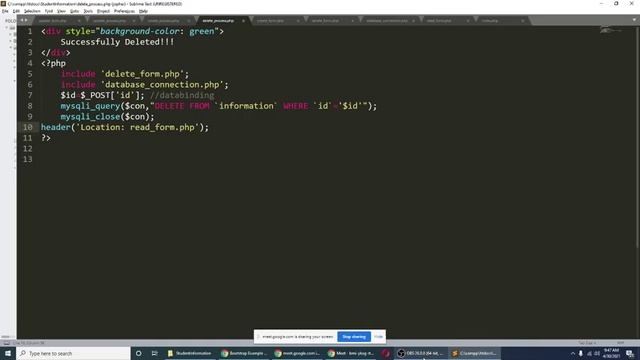The height and width of the screenshot is (360, 640).
Task: Click the microphone tray icon
Action: click(x=580, y=353)
